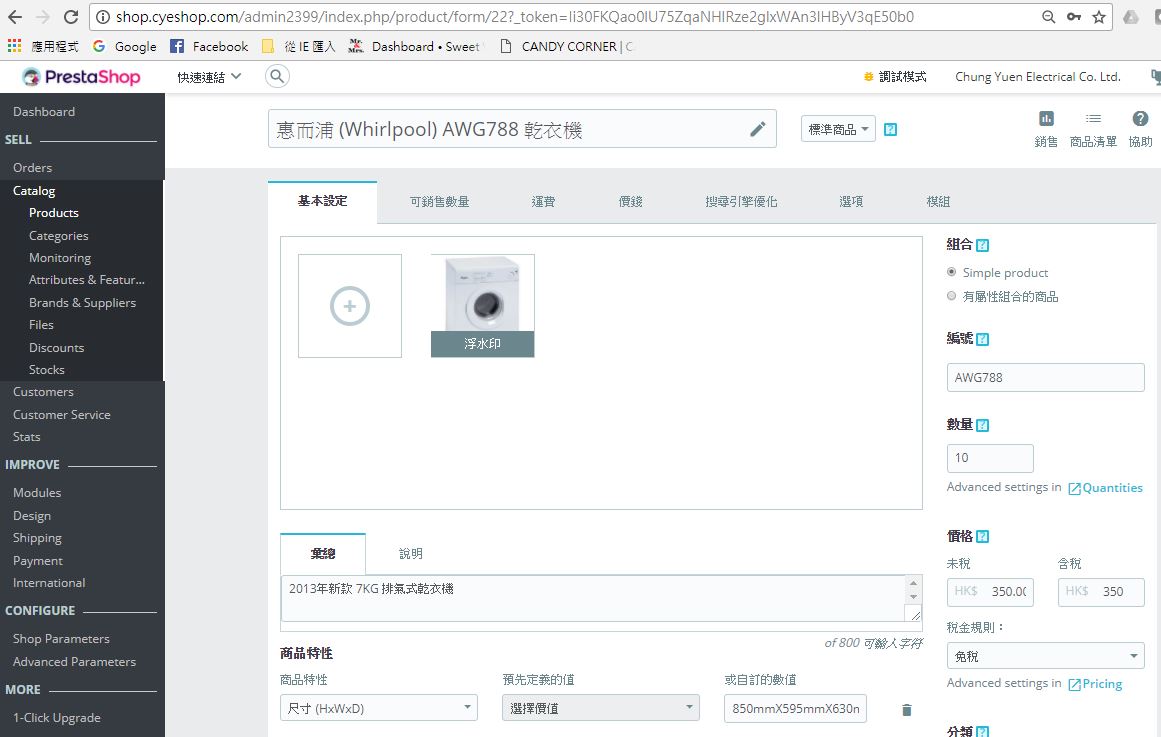Switch to the options tab
The width and height of the screenshot is (1161, 737).
coord(851,201)
